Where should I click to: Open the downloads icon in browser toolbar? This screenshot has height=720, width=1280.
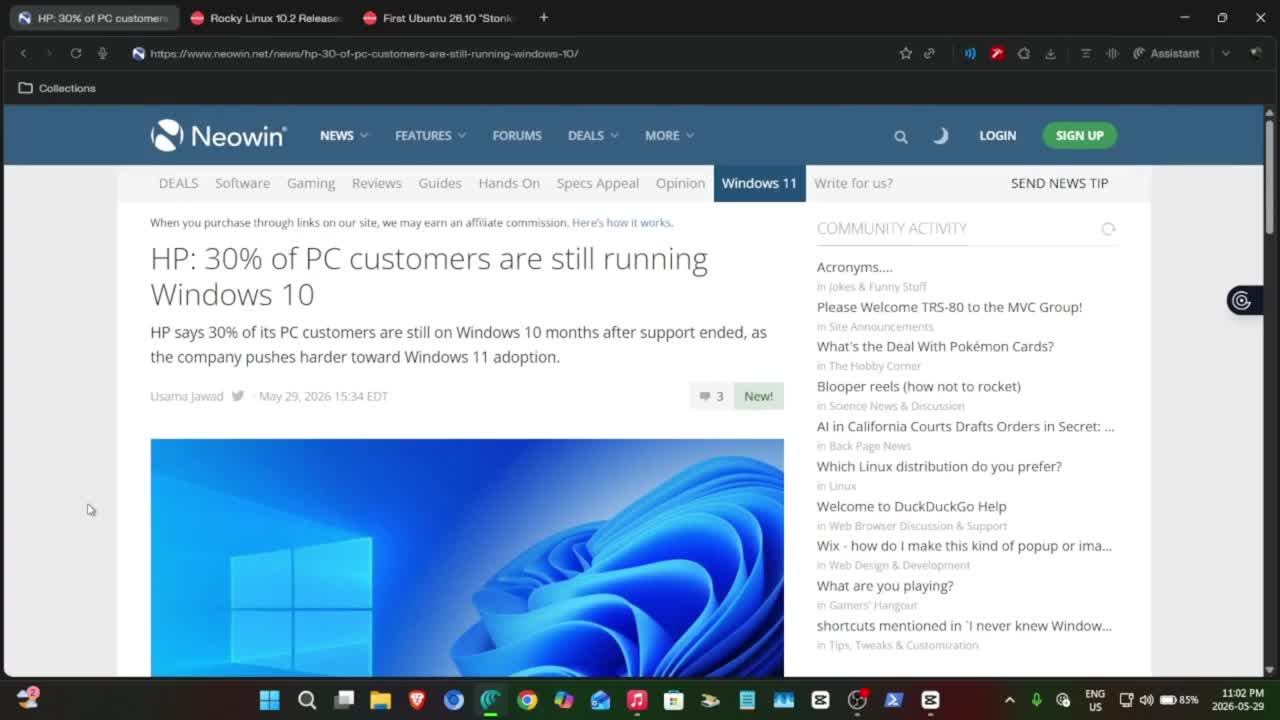[x=1050, y=53]
